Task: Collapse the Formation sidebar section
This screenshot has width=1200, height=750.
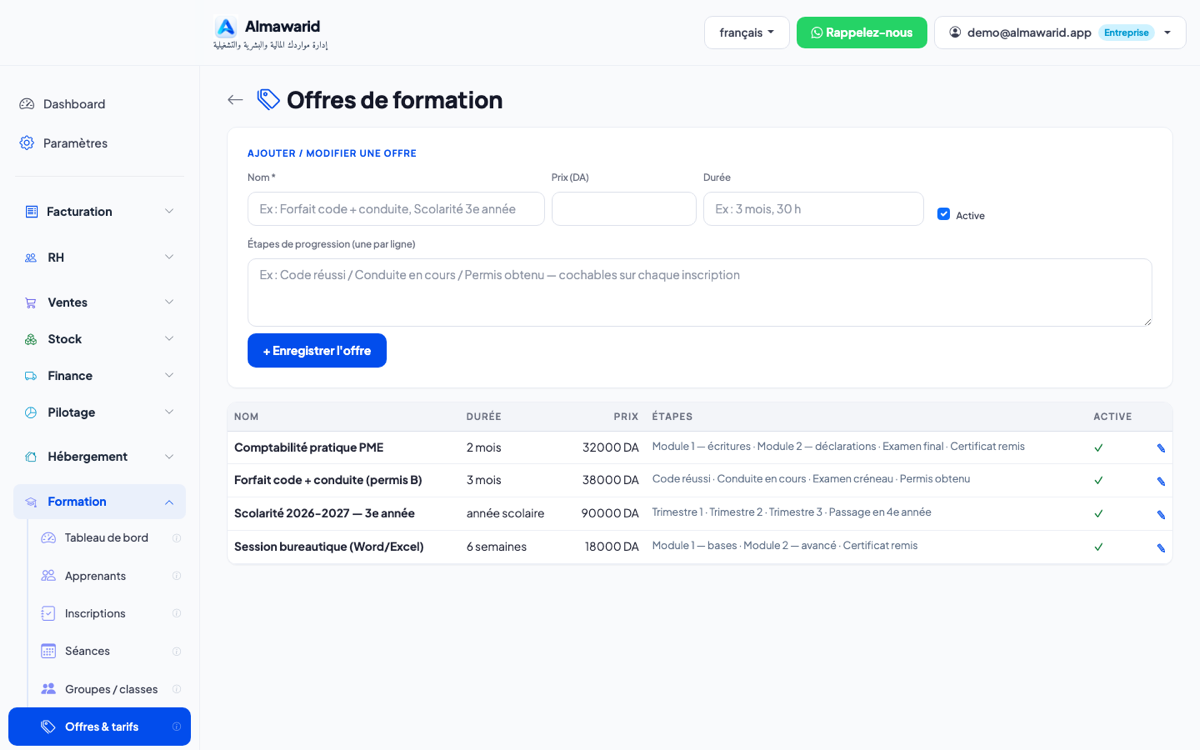Action: coord(100,502)
